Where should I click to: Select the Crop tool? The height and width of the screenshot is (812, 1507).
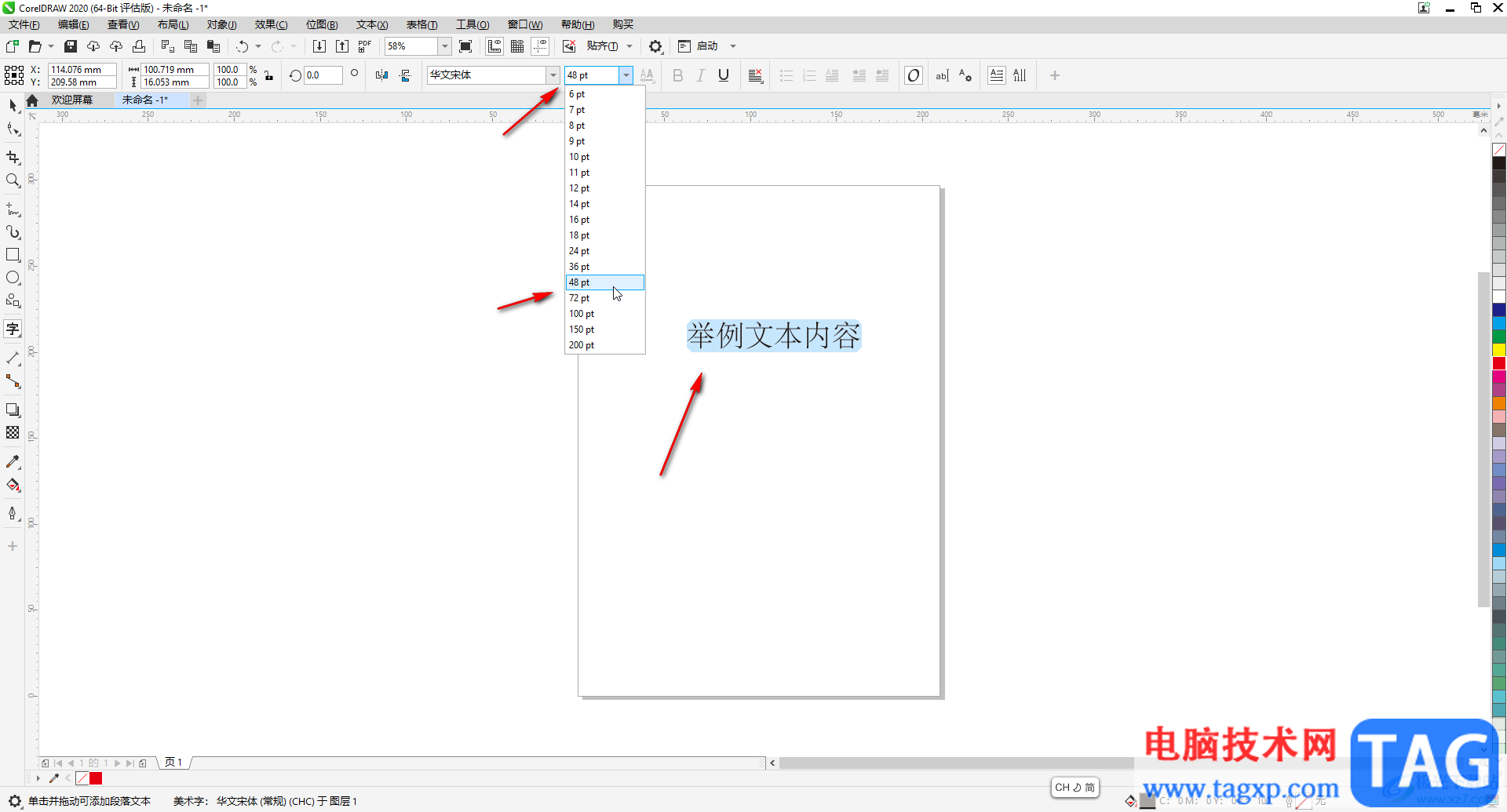point(13,158)
